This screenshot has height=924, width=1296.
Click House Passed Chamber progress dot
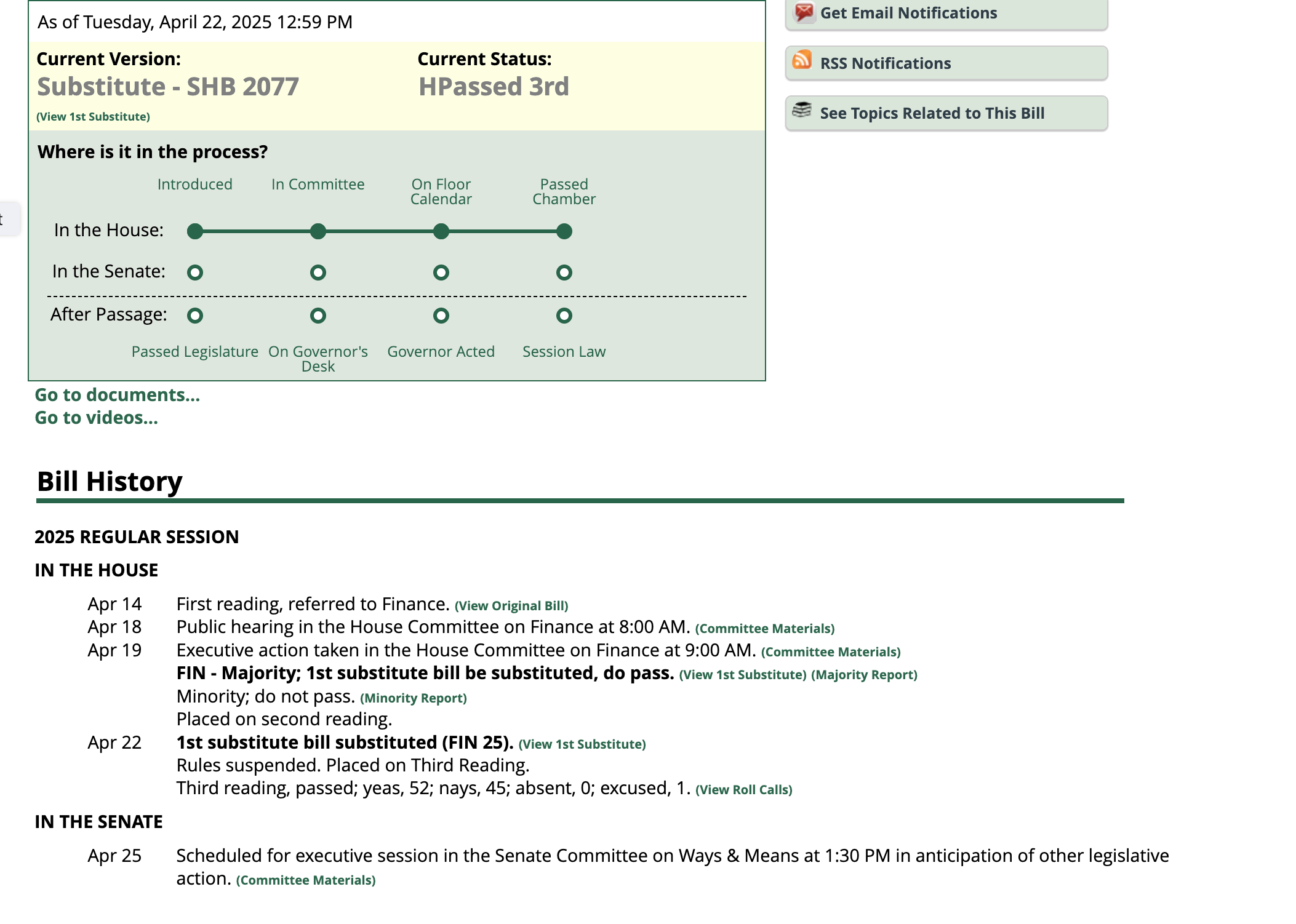[564, 231]
